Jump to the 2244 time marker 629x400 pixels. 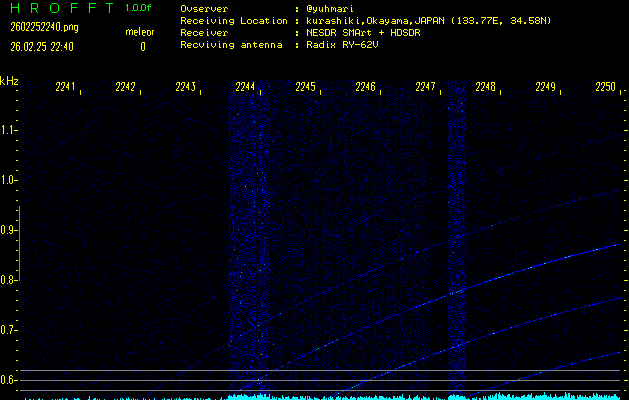[x=246, y=87]
